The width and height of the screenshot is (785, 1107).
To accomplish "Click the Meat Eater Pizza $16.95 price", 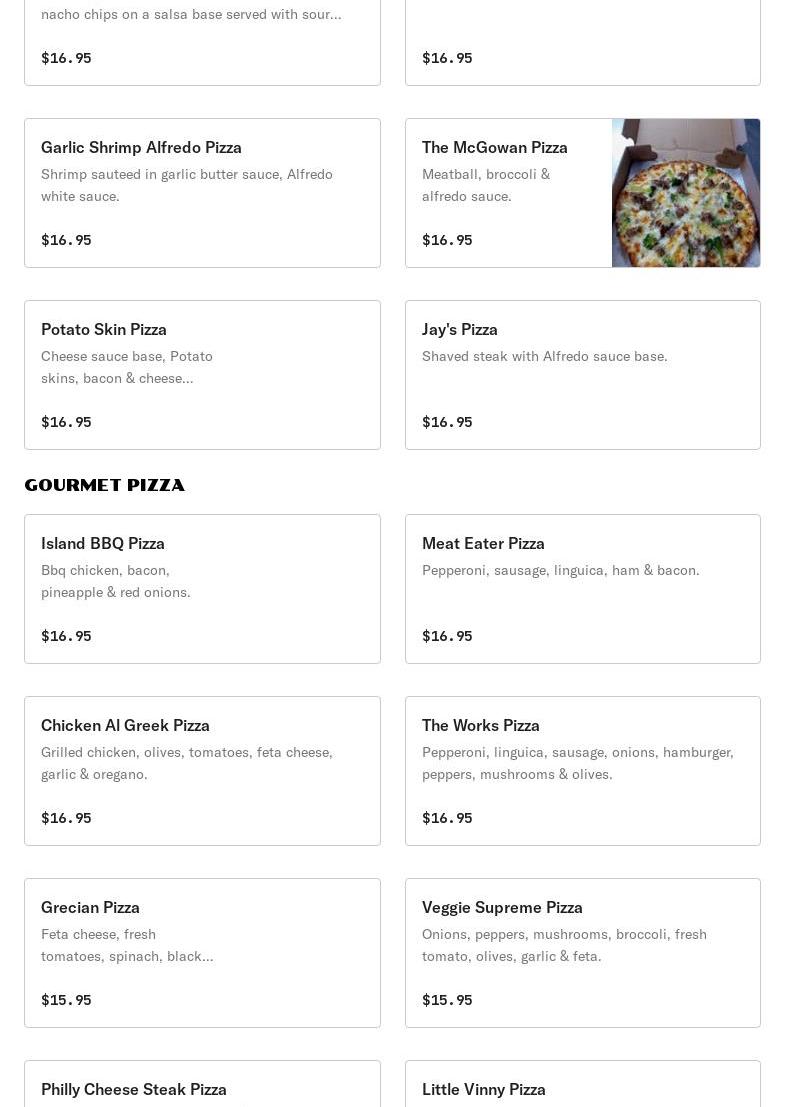I will tap(447, 636).
